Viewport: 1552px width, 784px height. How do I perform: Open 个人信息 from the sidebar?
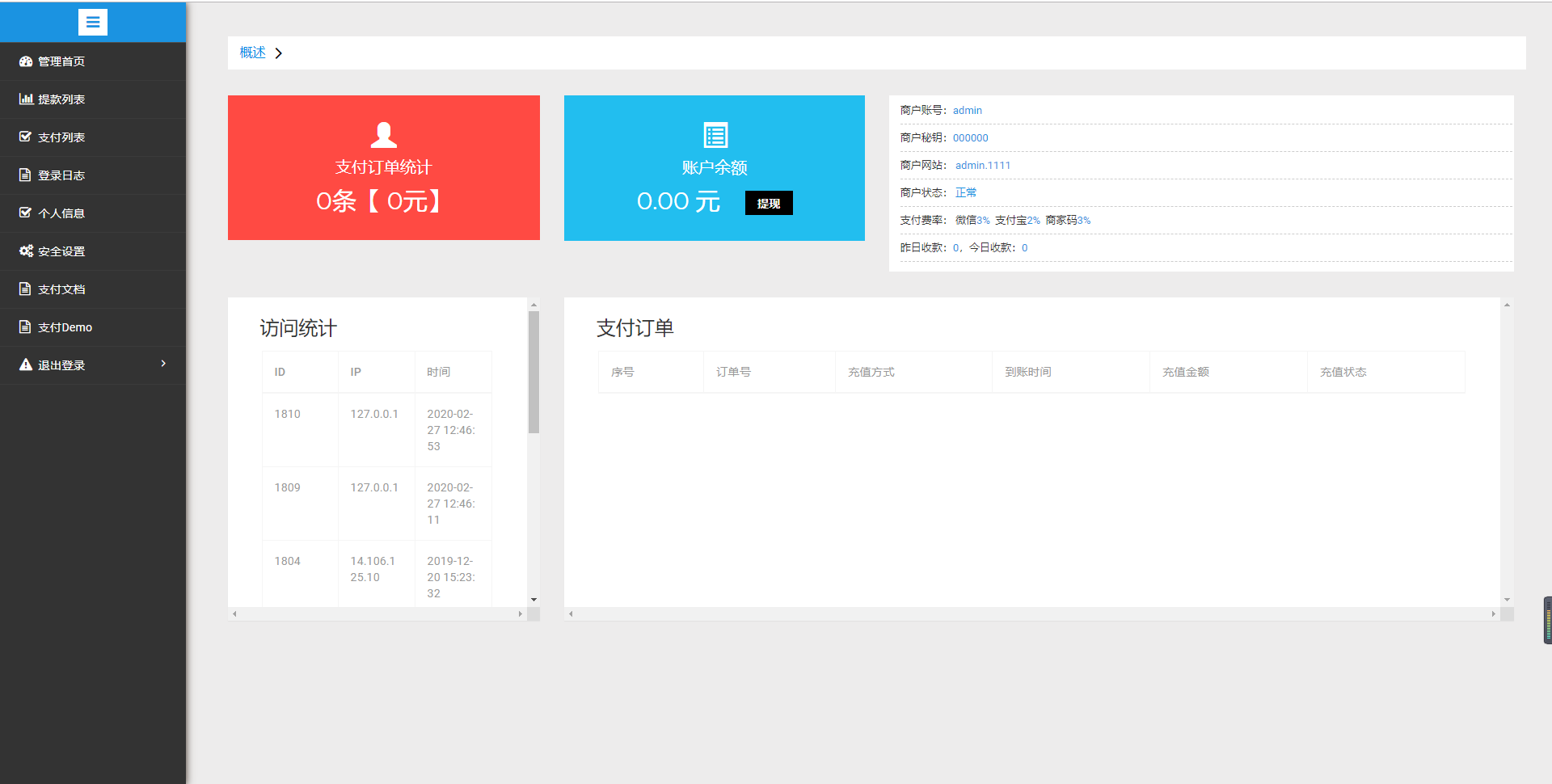point(61,213)
